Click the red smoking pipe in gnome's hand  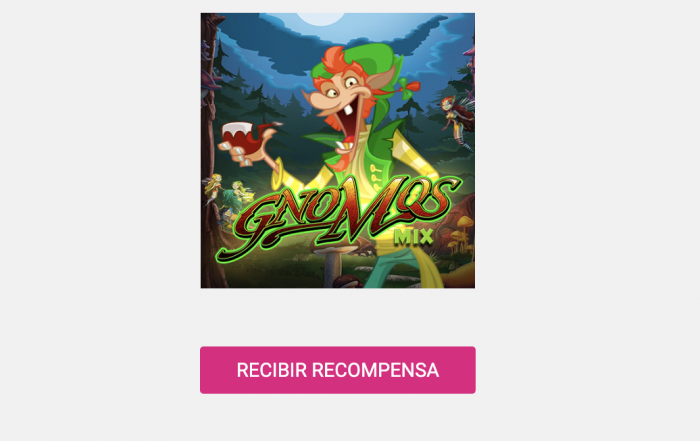[x=250, y=137]
